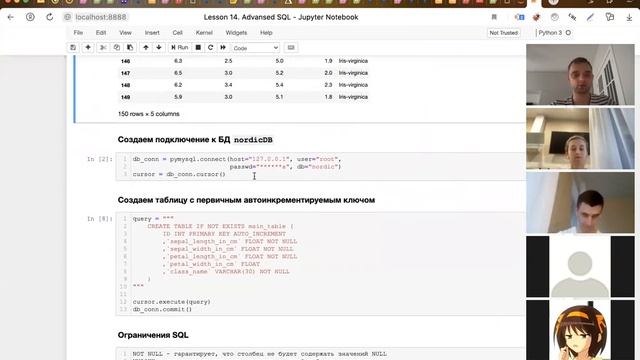Open the Help menu
The height and width of the screenshot is (360, 640).
pos(266,33)
